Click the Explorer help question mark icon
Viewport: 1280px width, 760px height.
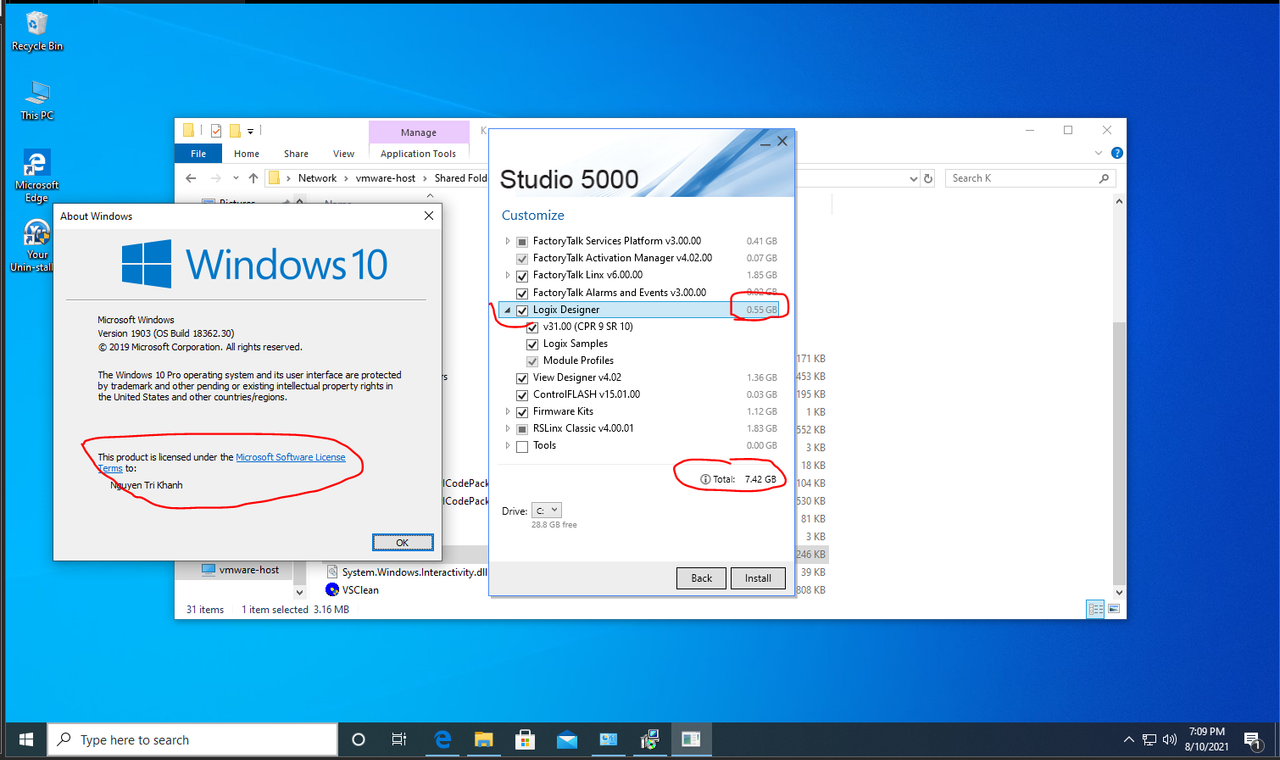1117,153
